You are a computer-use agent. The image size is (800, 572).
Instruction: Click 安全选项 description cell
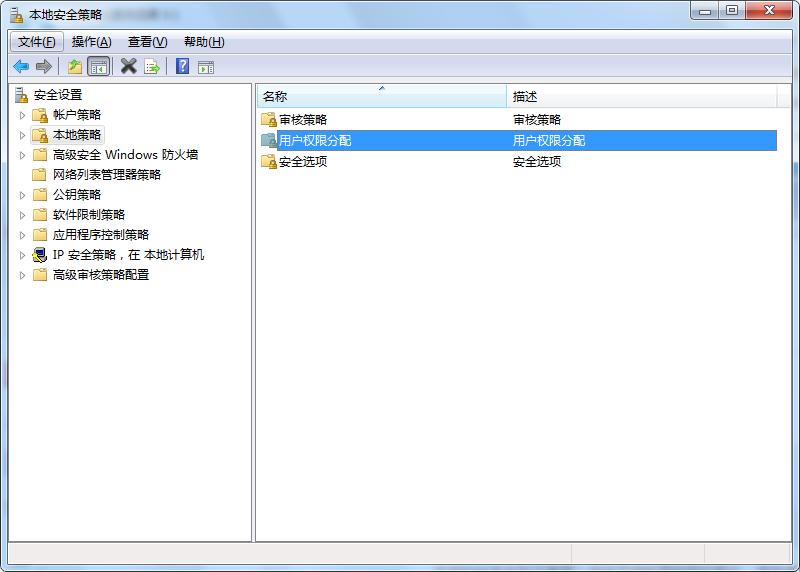pyautogui.click(x=537, y=162)
